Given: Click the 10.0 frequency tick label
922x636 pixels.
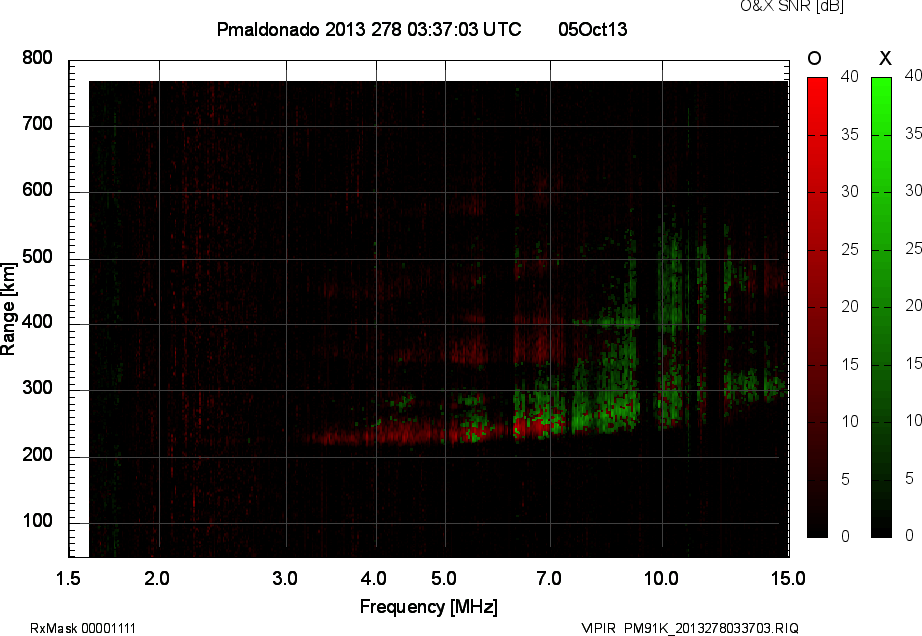Looking at the screenshot, I should point(661,578).
